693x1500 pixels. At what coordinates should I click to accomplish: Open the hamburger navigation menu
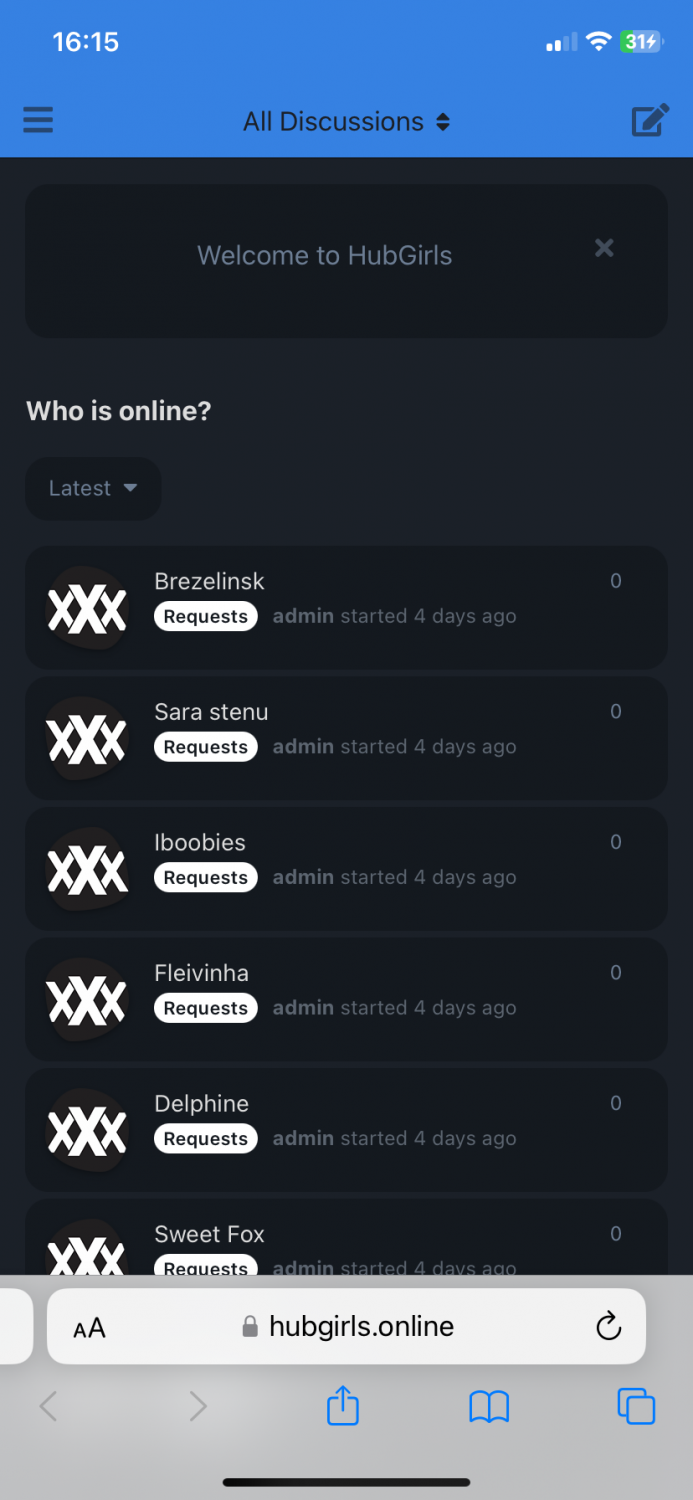[x=38, y=121]
